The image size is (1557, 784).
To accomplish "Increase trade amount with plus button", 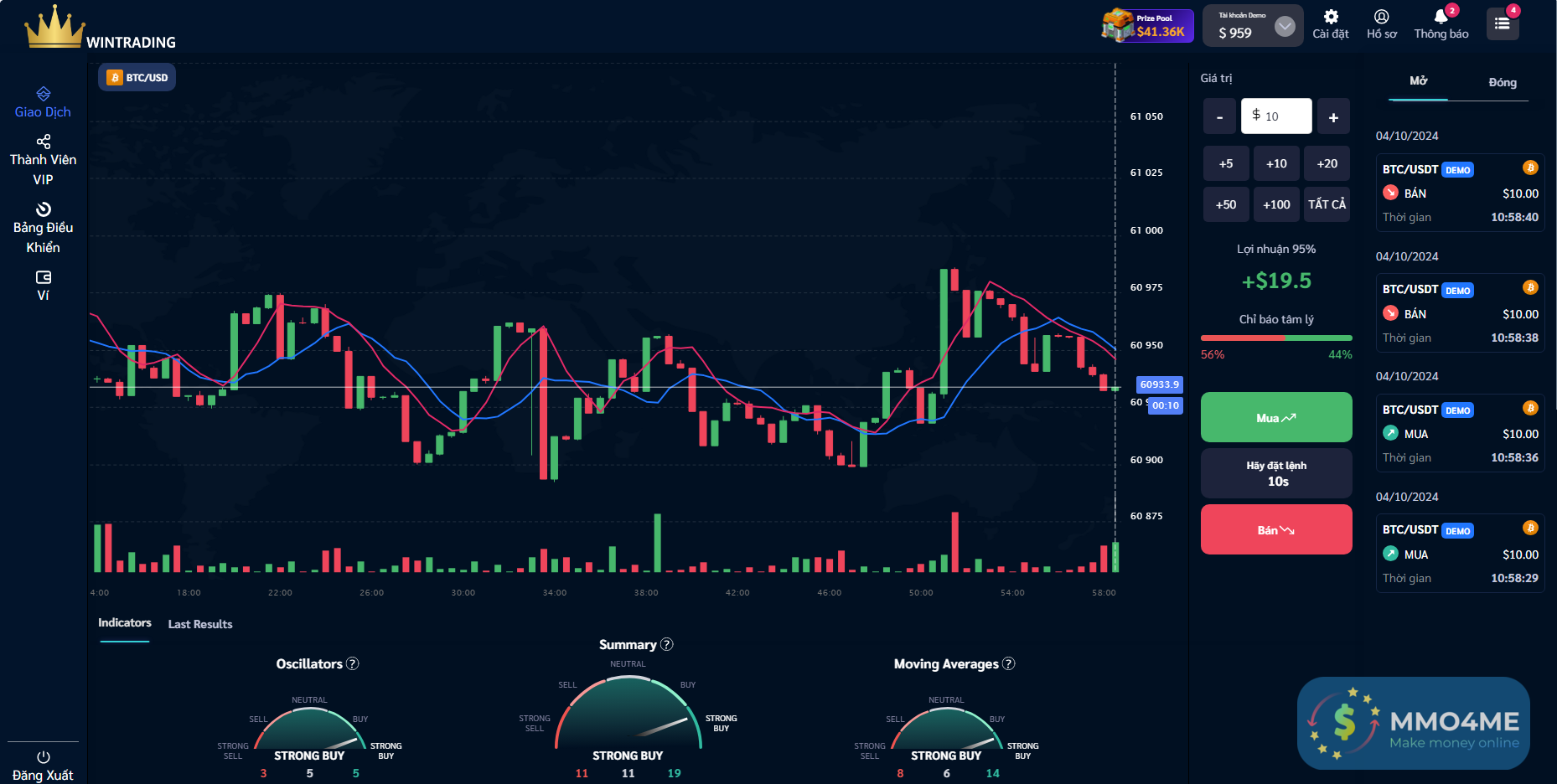I will coord(1333,116).
